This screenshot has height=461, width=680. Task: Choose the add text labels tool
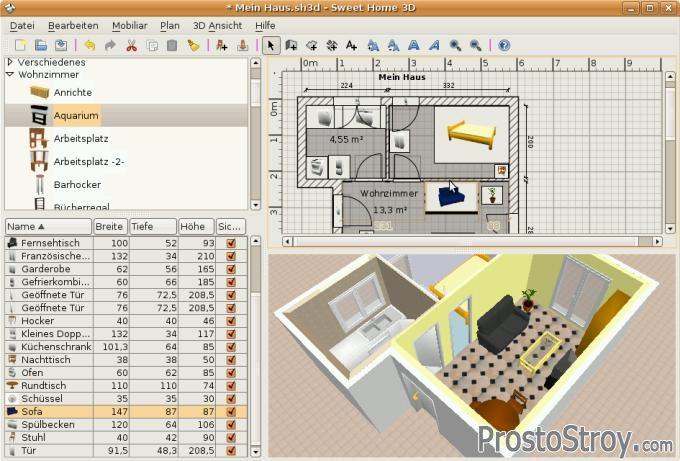pyautogui.click(x=352, y=45)
